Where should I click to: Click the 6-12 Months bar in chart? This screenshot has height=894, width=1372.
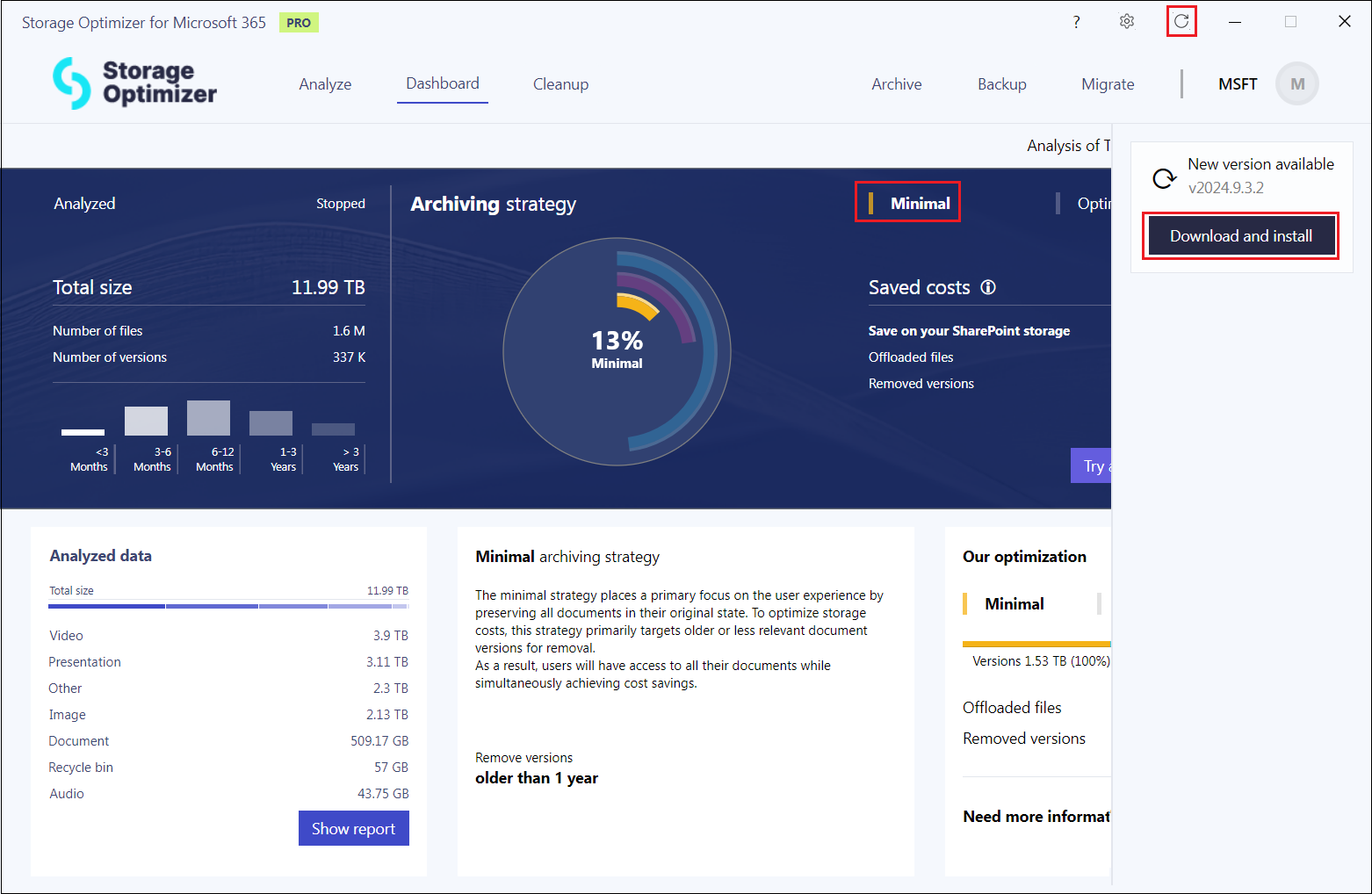tap(208, 419)
